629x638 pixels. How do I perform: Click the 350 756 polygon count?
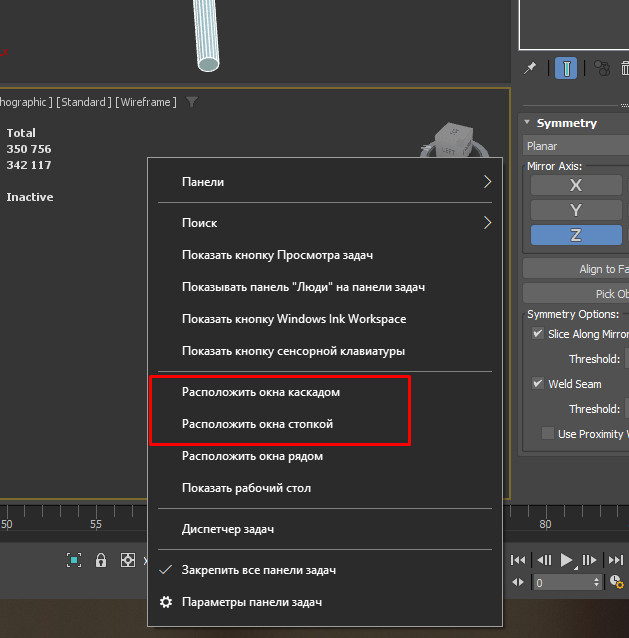[x=29, y=149]
